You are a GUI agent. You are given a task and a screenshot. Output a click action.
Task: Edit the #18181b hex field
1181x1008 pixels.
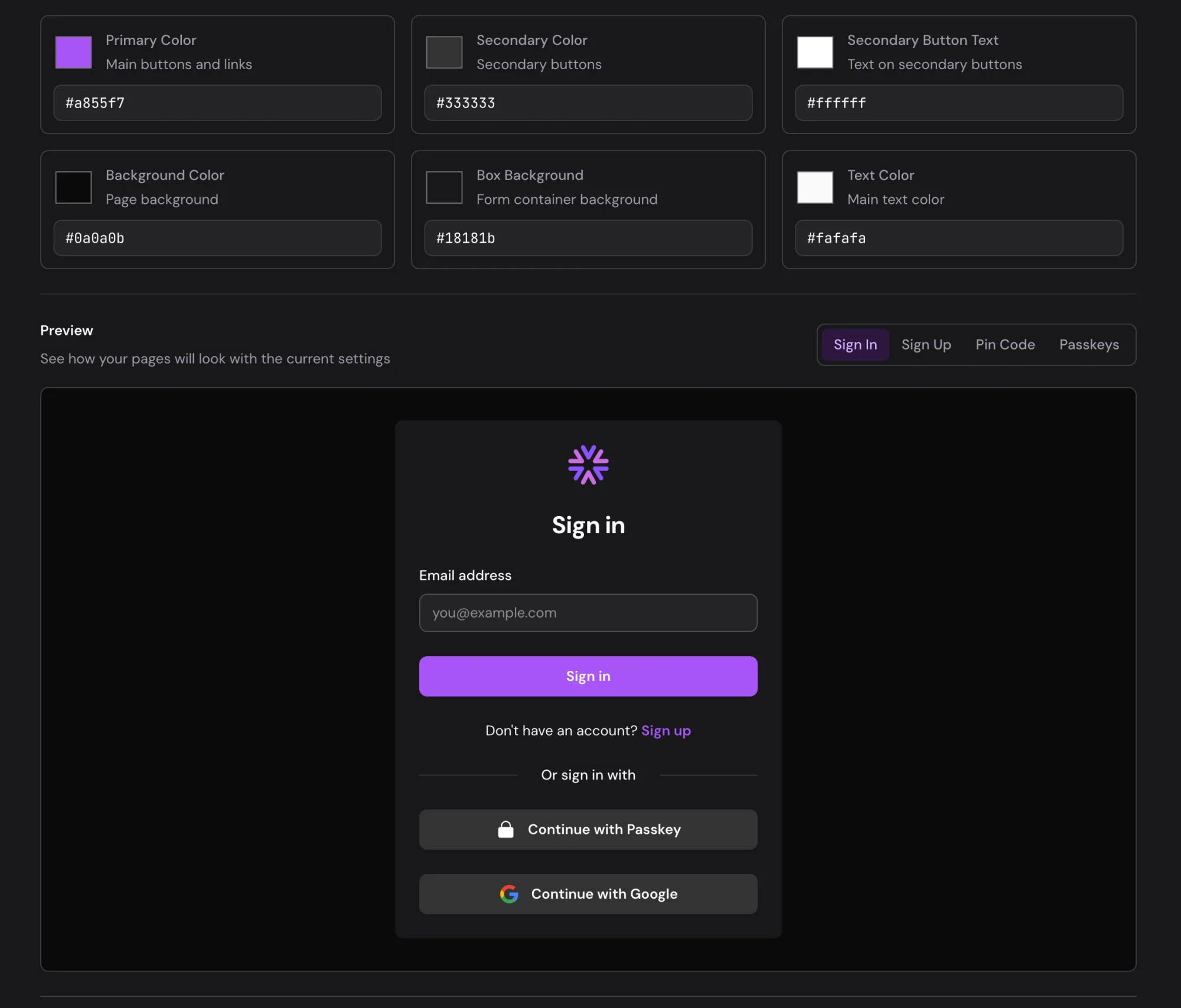click(588, 238)
